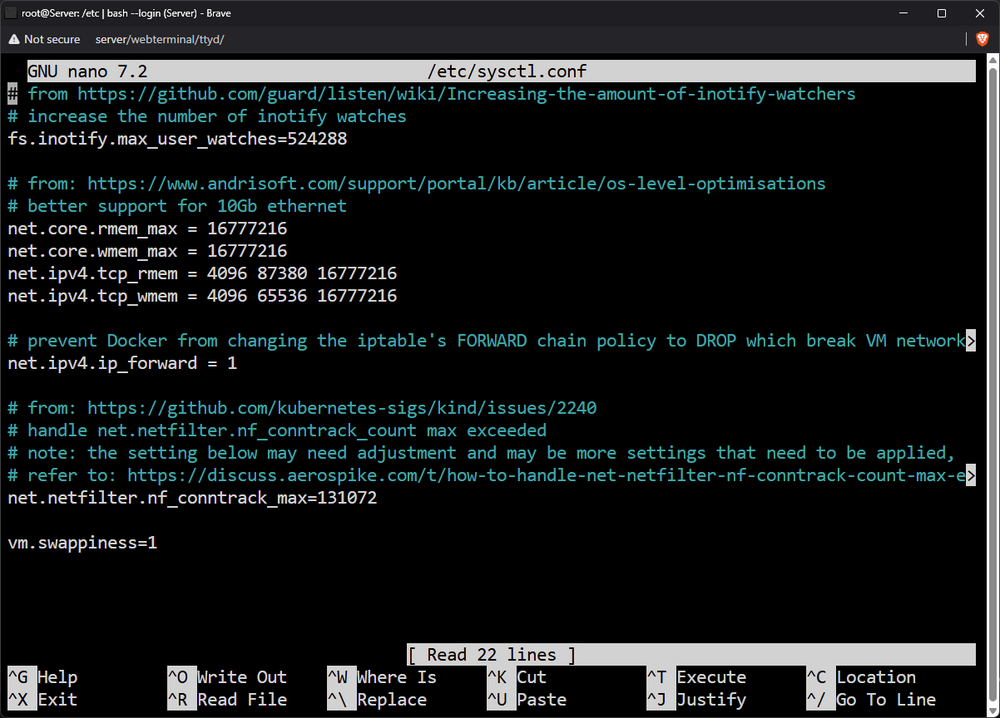The width and height of the screenshot is (1000, 718).
Task: Minimize the Brave window
Action: 903,13
